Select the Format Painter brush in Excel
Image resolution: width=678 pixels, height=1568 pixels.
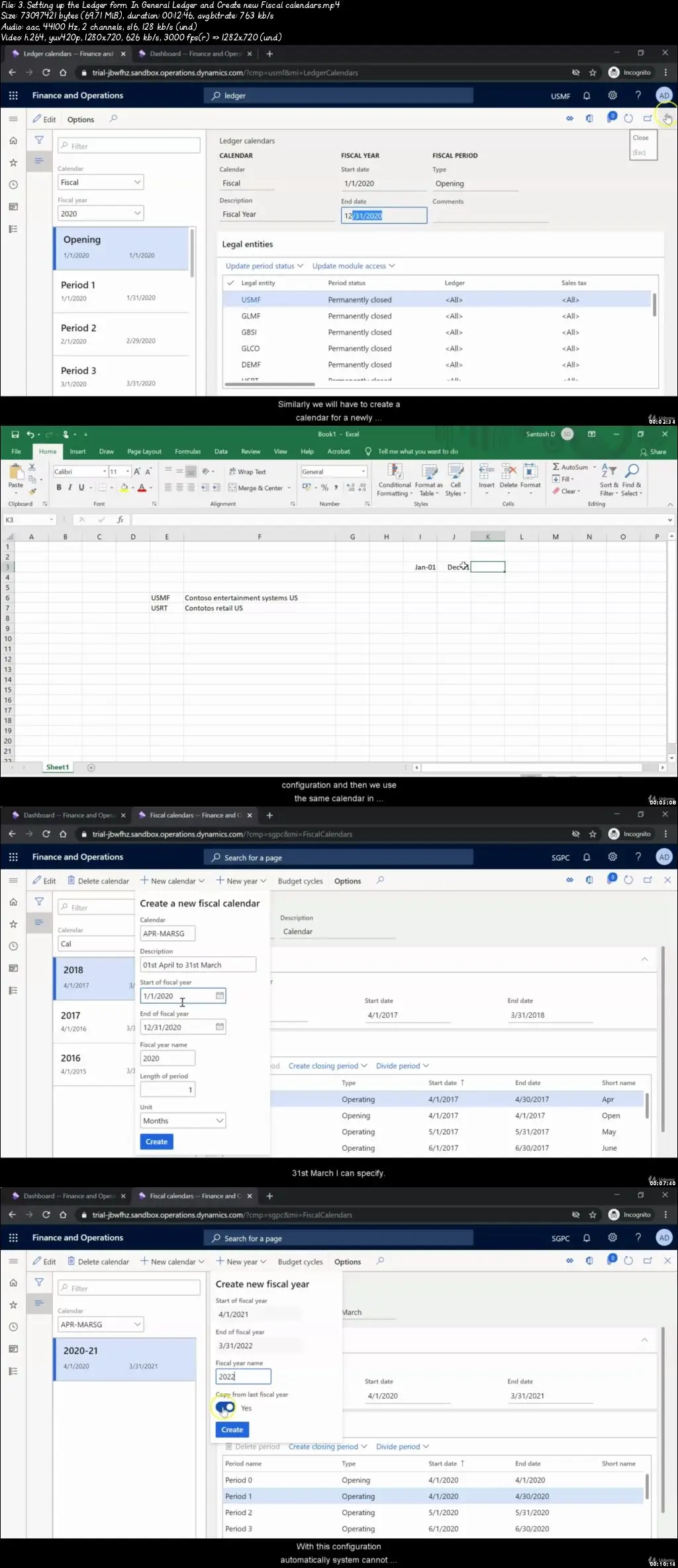click(31, 491)
